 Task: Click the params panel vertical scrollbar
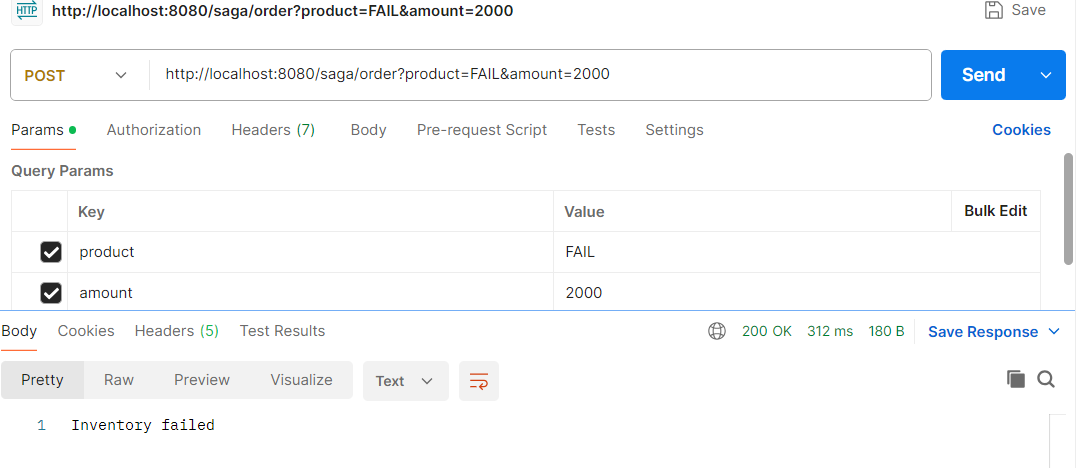tap(1068, 208)
